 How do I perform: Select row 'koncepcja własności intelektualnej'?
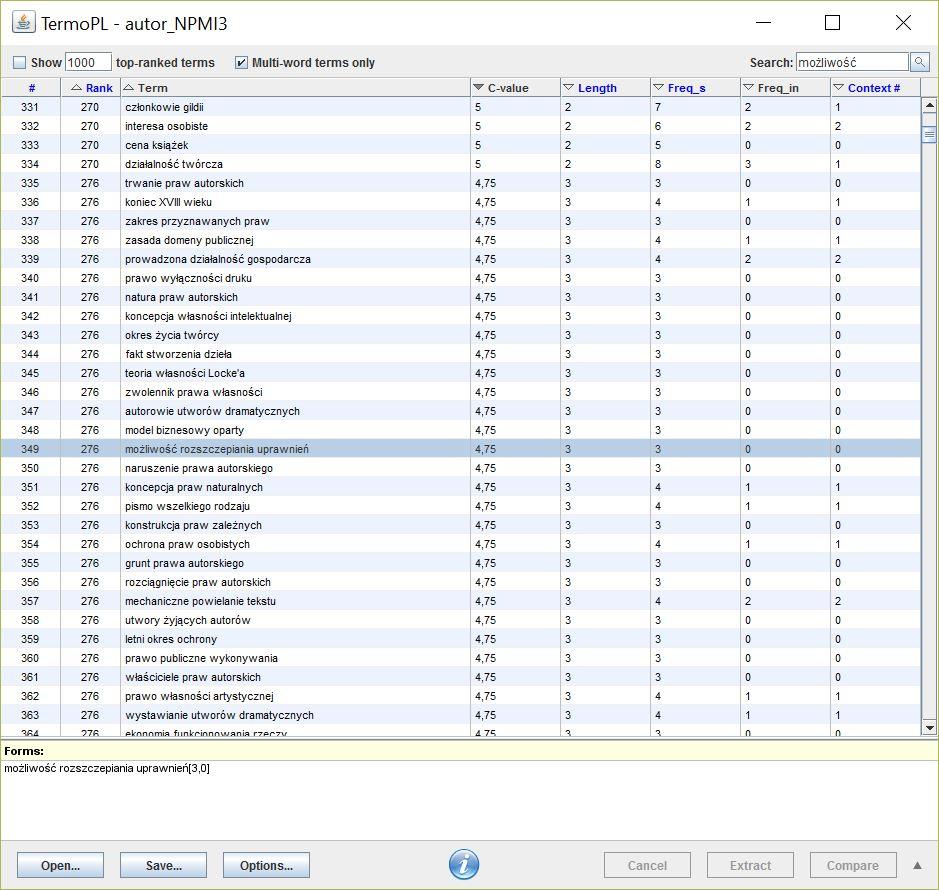(x=461, y=316)
